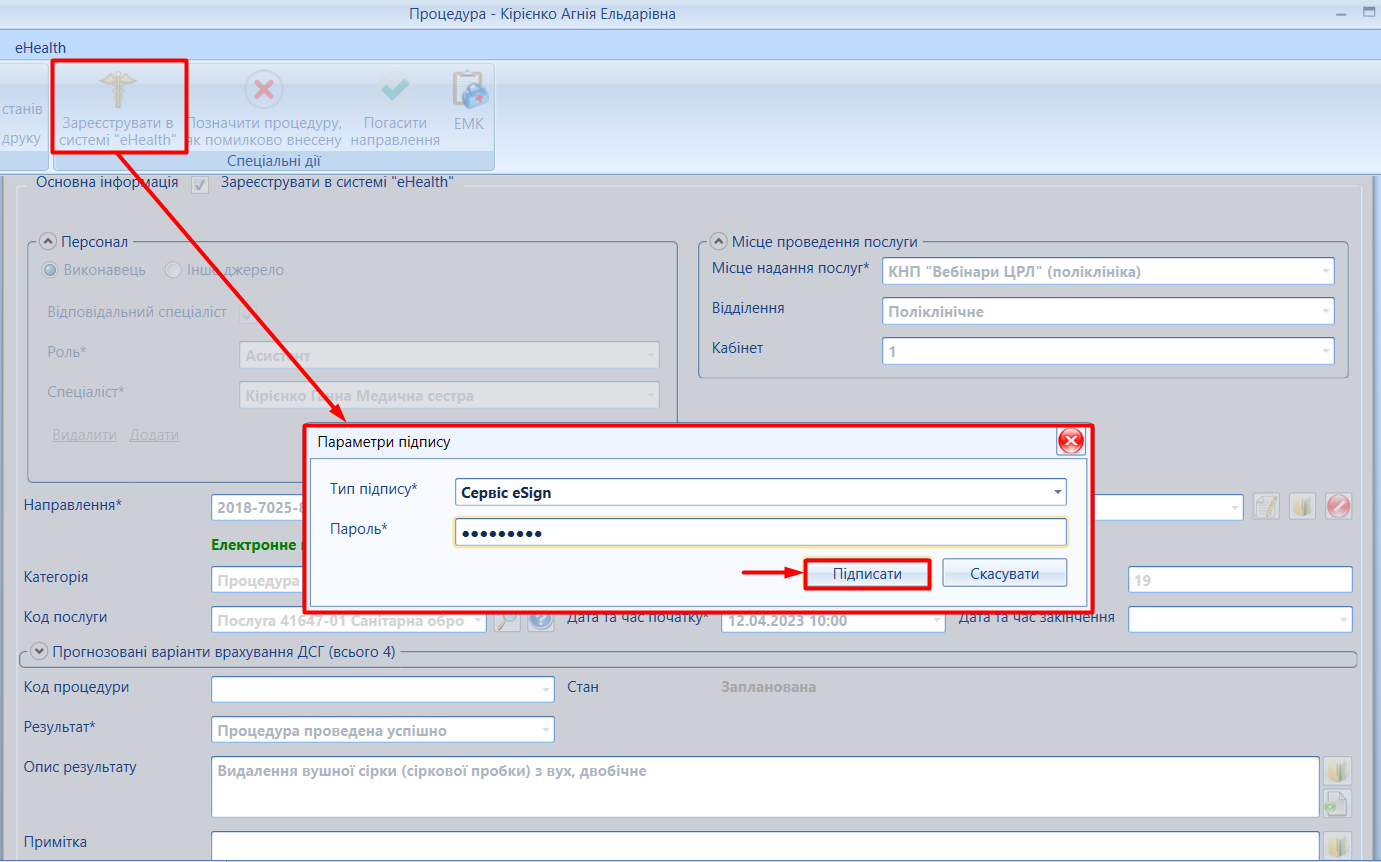1381x862 pixels.
Task: Click the 'Скасувати' button
Action: (1004, 574)
